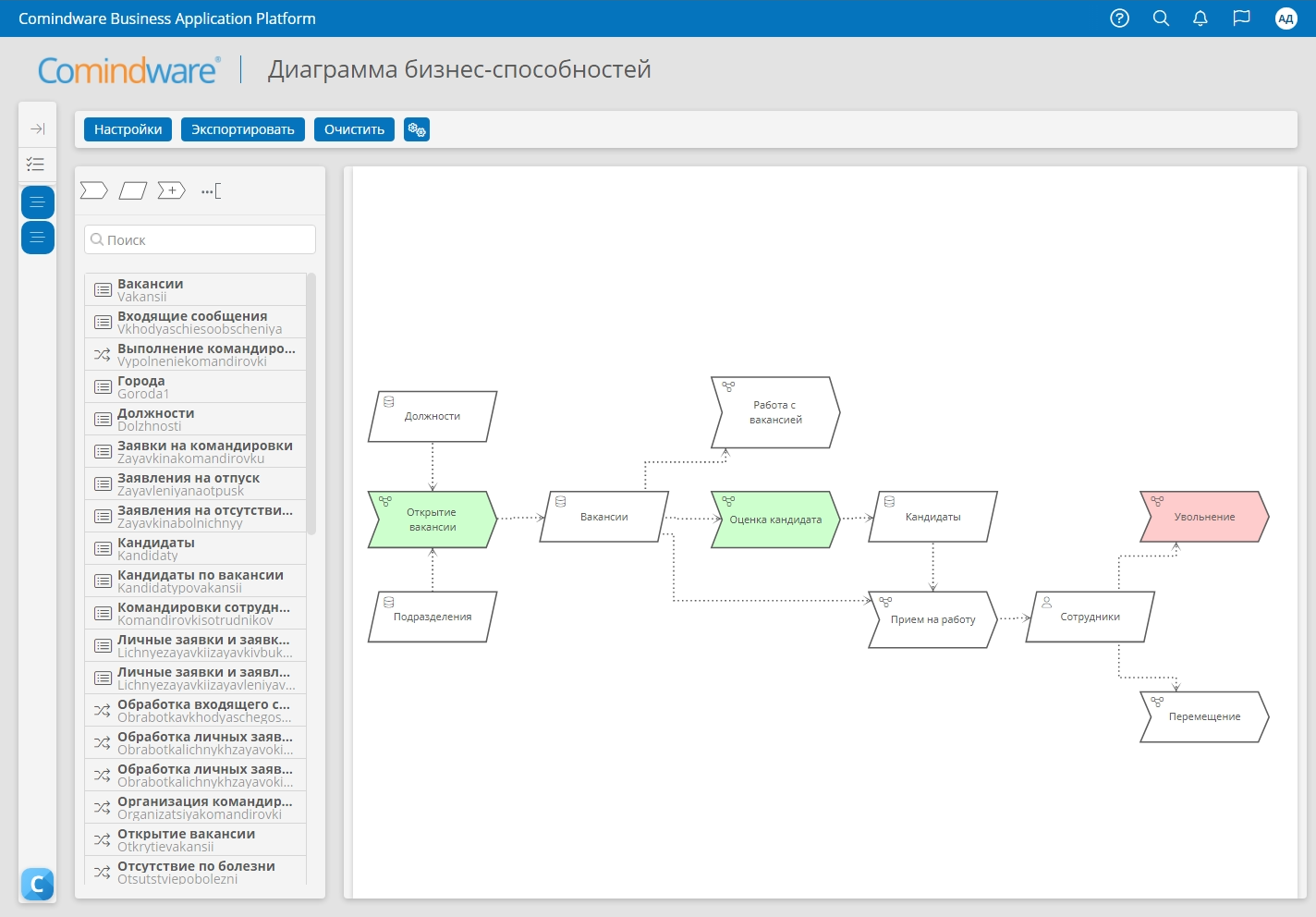This screenshot has width=1316, height=917.
Task: Expand the left navigation sidebar arrow
Action: click(37, 128)
